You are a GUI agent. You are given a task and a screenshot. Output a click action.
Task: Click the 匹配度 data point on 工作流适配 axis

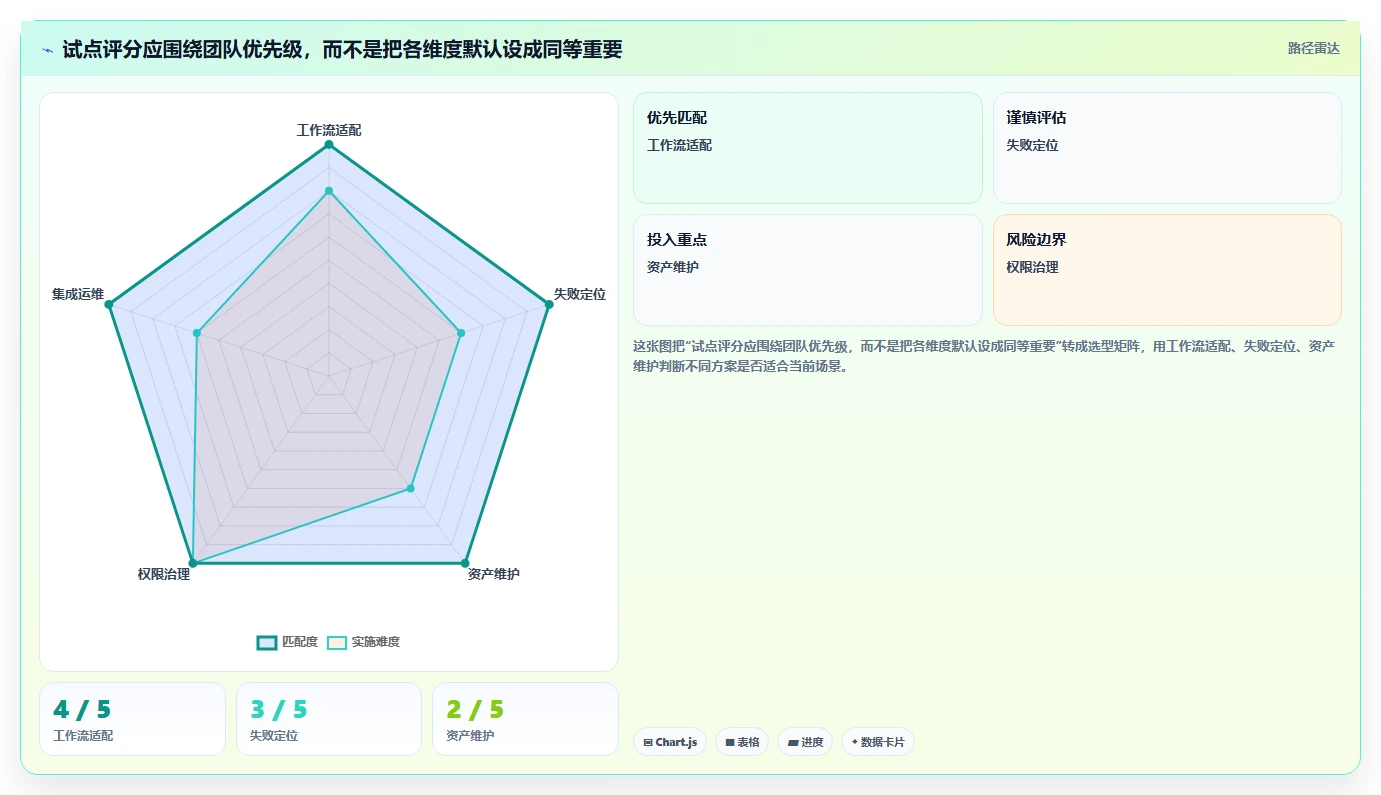328,145
